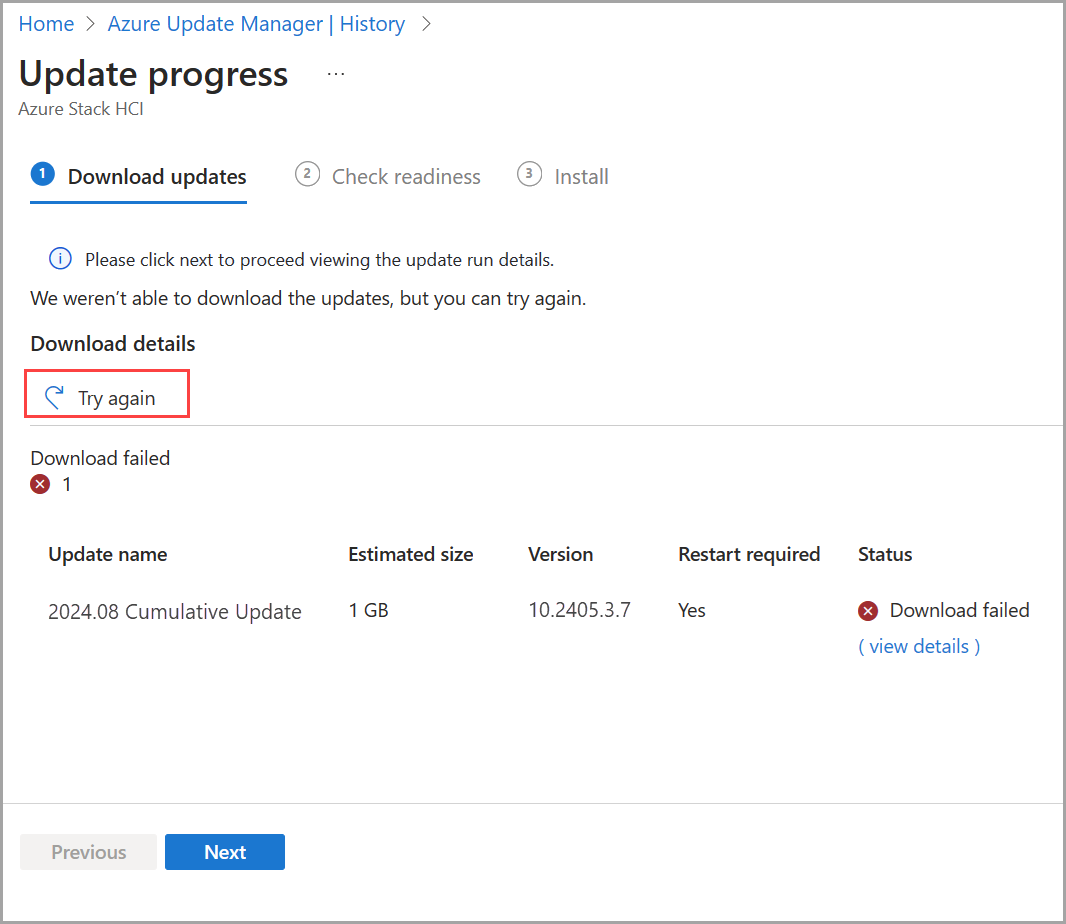1066x924 pixels.
Task: Click the Download failed summary label
Action: click(x=101, y=458)
